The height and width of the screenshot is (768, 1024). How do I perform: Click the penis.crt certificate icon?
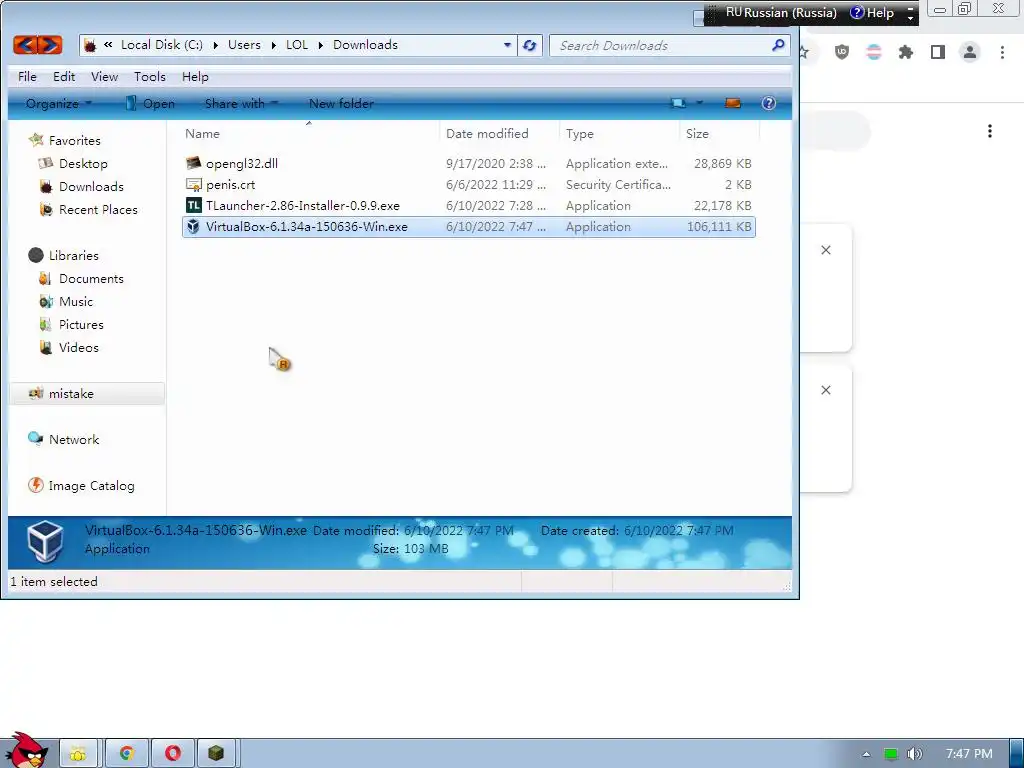point(193,185)
